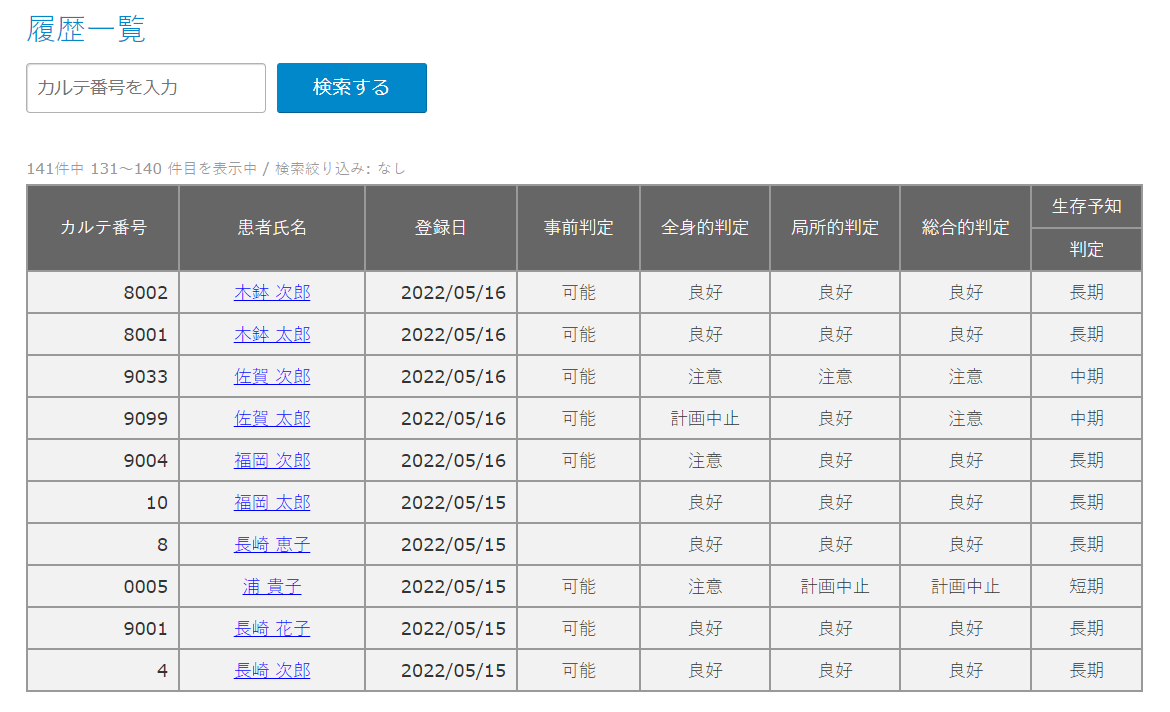Click the 福岡 次郎 name link

point(272,461)
